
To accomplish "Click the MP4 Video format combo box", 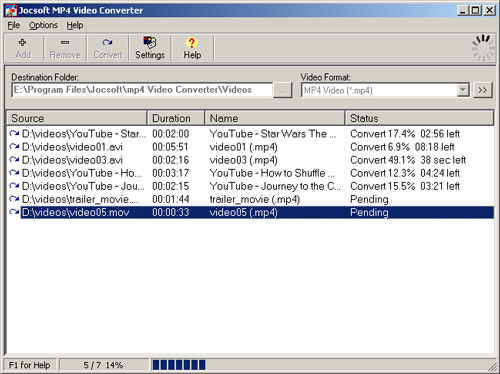I will tap(385, 90).
